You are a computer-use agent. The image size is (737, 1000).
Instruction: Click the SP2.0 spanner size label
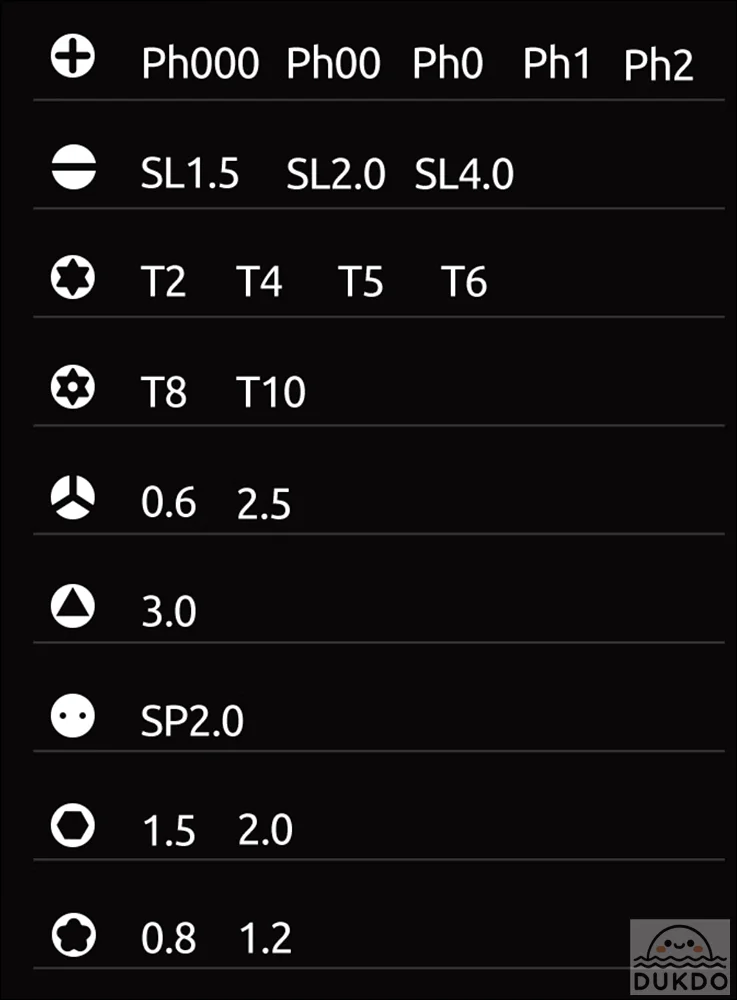click(192, 721)
